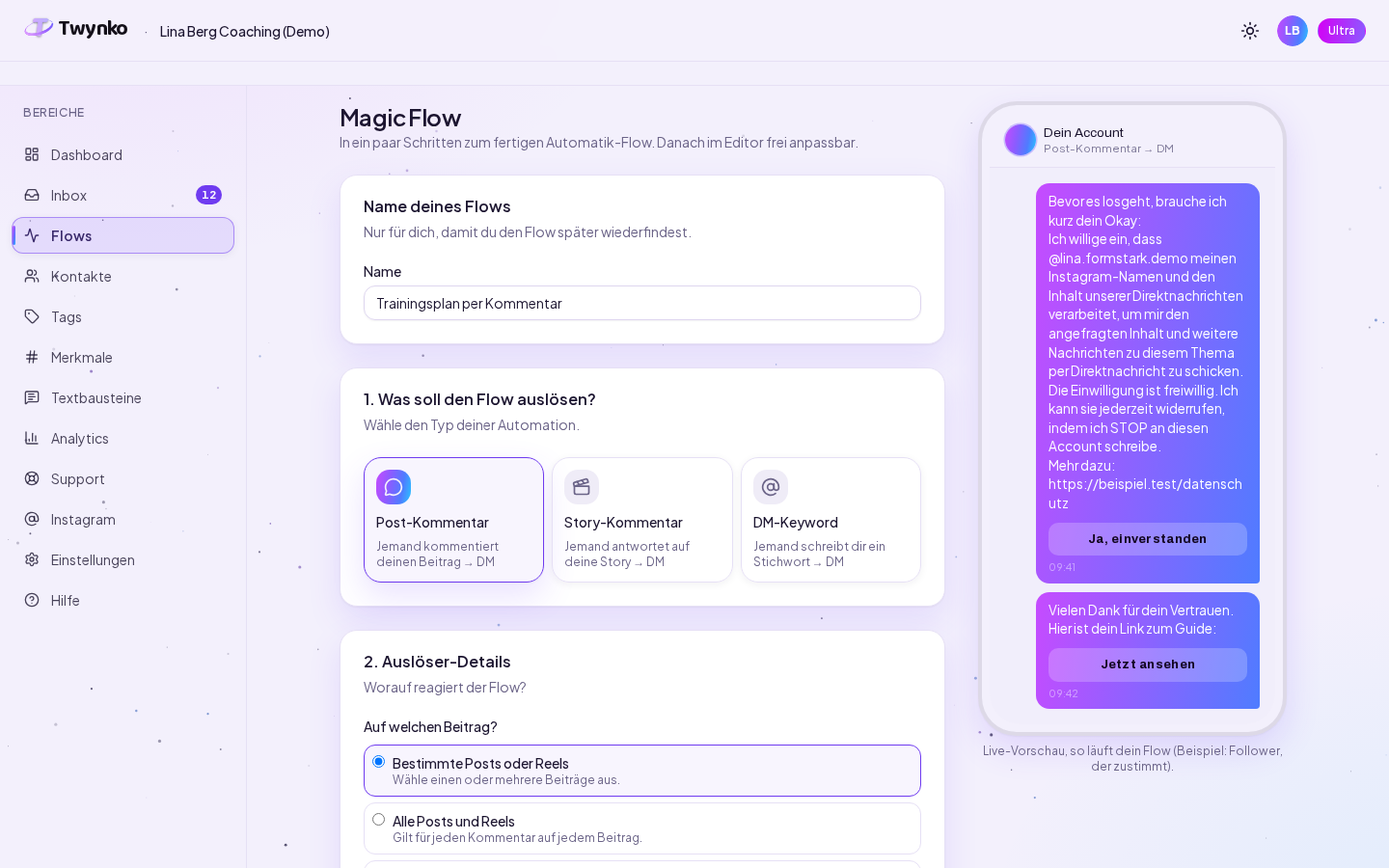
Task: Click the Einstellungen gear icon
Action: coord(32,559)
